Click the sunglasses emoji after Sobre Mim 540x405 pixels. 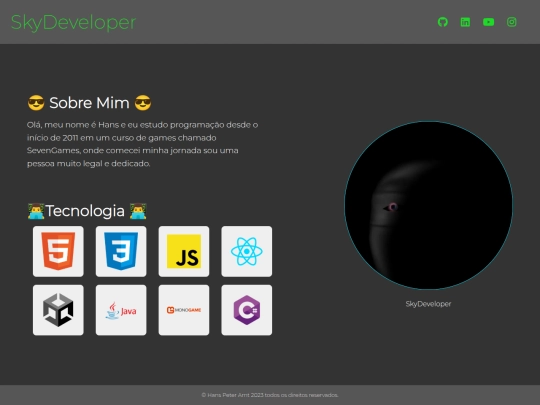(143, 103)
